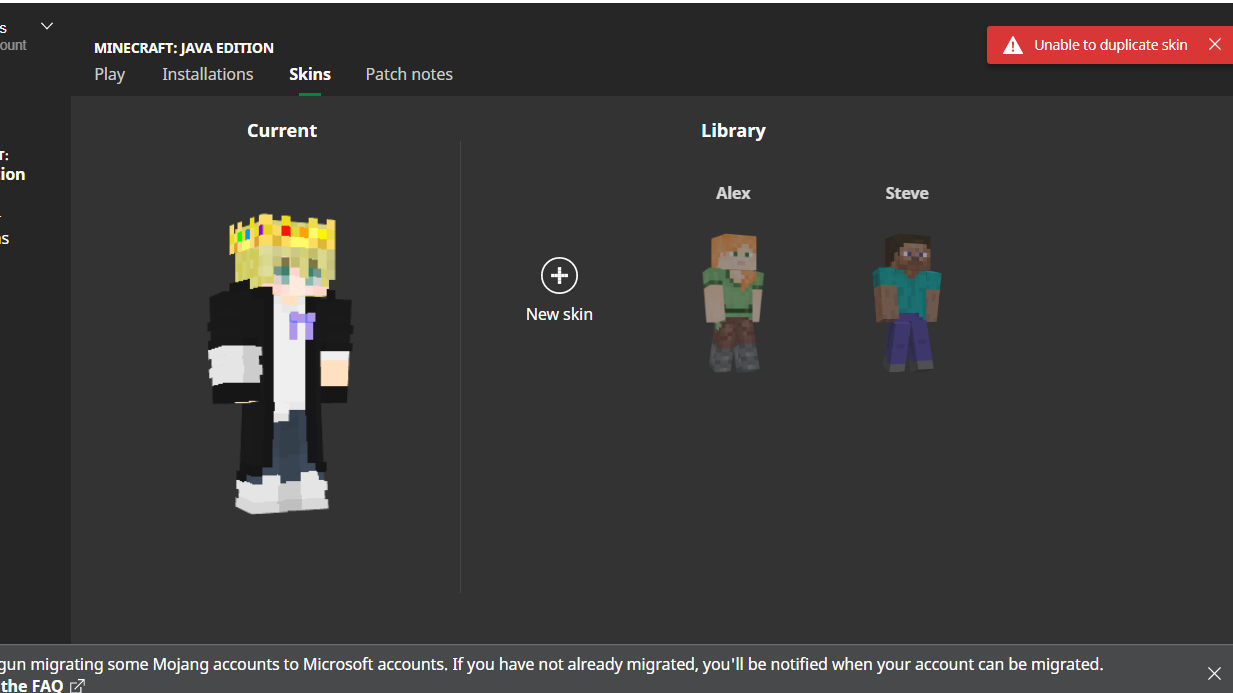Image resolution: width=1233 pixels, height=693 pixels.
Task: Open the Installations tab
Action: click(208, 74)
